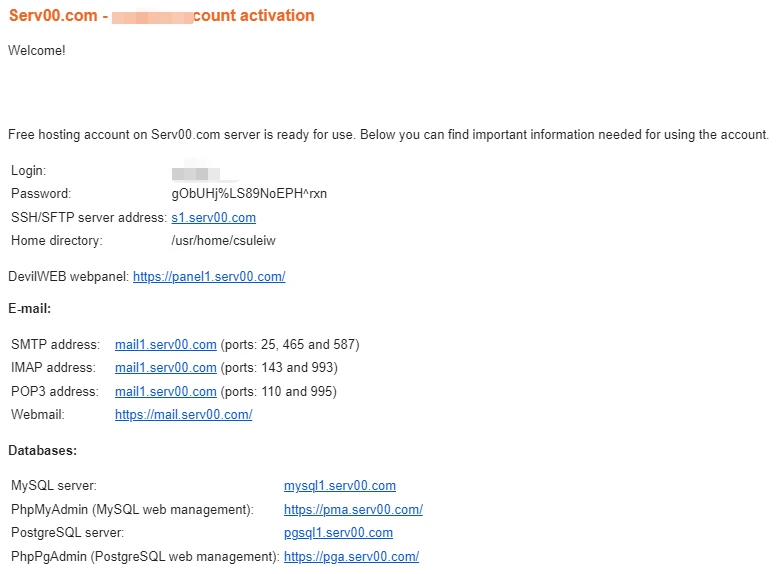Click the E-mail section heading
Image resolution: width=782 pixels, height=574 pixels.
coord(30,309)
